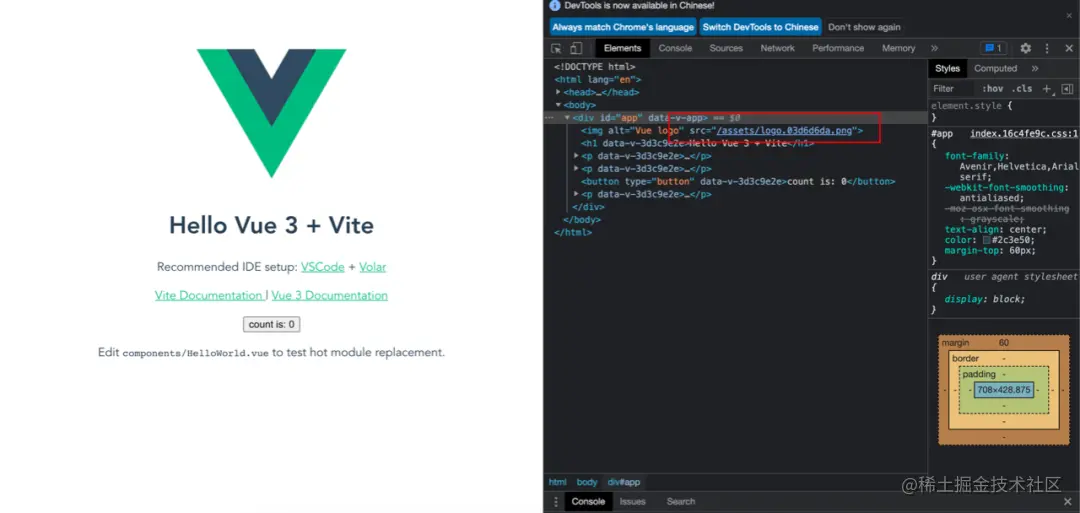The height and width of the screenshot is (513, 1080).
Task: Click the count is: 0 page button
Action: tap(271, 324)
